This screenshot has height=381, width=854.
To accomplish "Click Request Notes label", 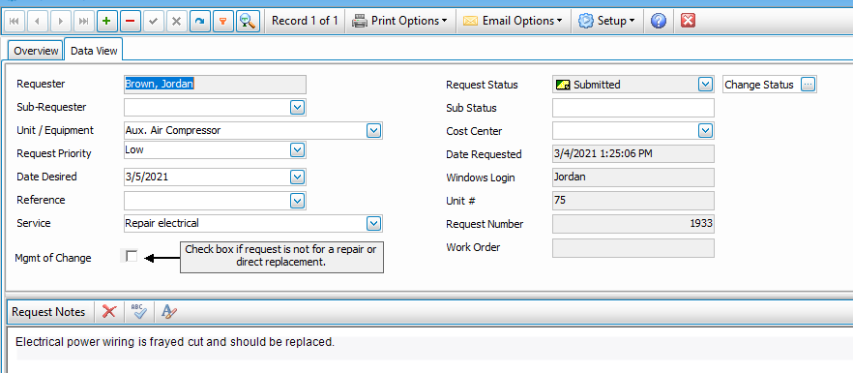I will [48, 312].
